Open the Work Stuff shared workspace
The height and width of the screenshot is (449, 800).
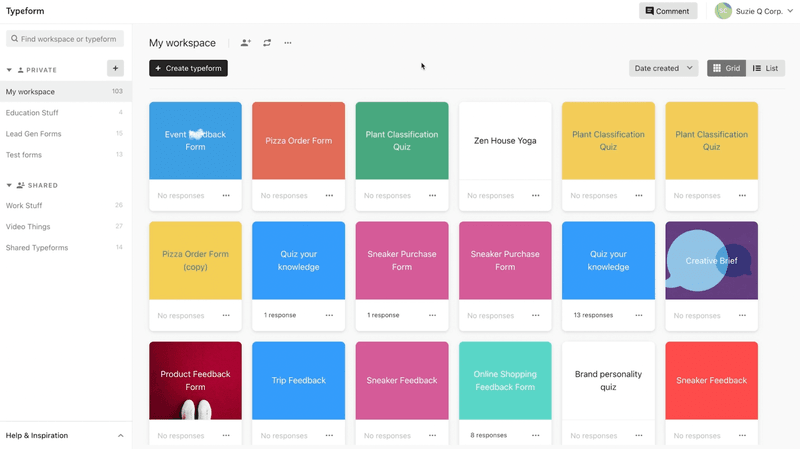[x=66, y=206]
